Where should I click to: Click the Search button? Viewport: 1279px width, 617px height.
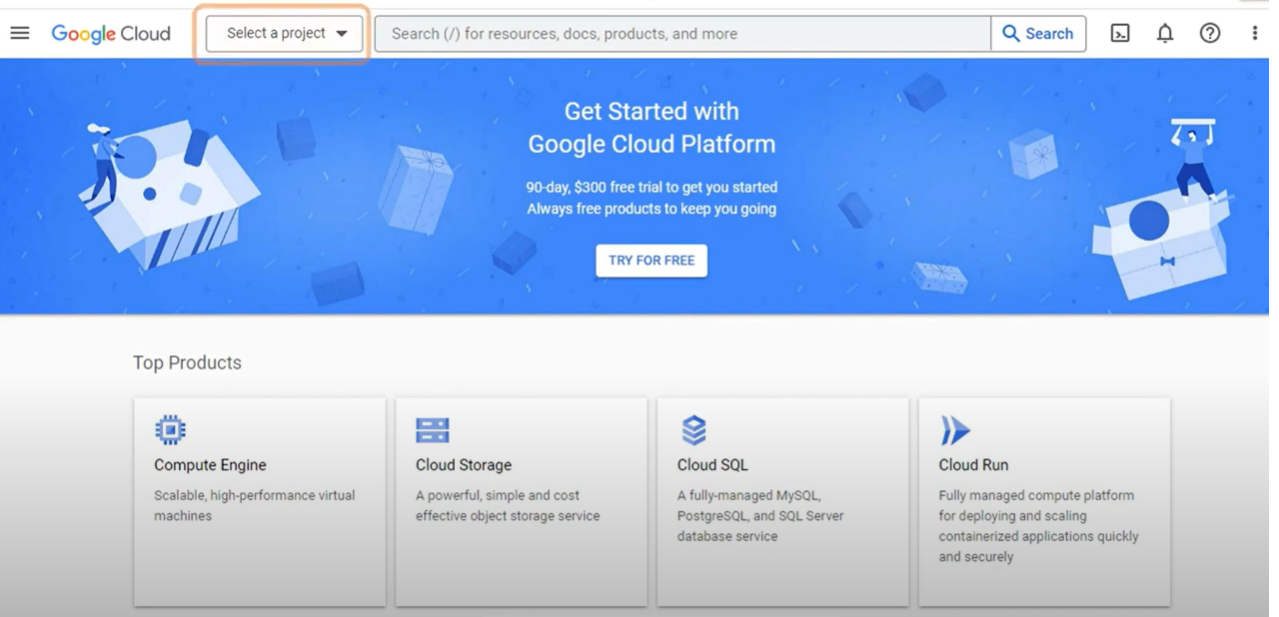[x=1038, y=33]
